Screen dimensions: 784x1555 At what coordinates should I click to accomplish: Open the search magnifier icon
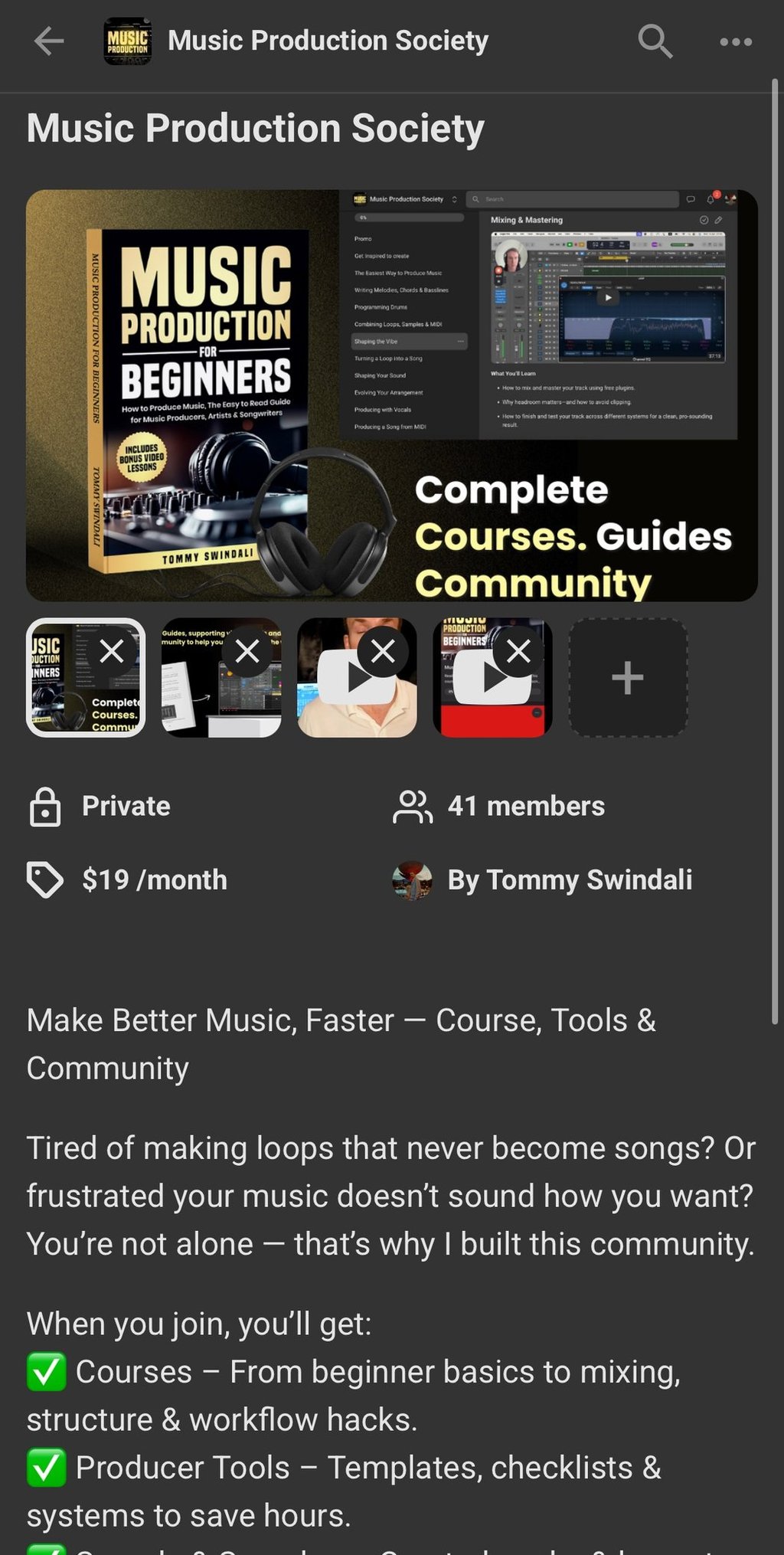pos(655,41)
